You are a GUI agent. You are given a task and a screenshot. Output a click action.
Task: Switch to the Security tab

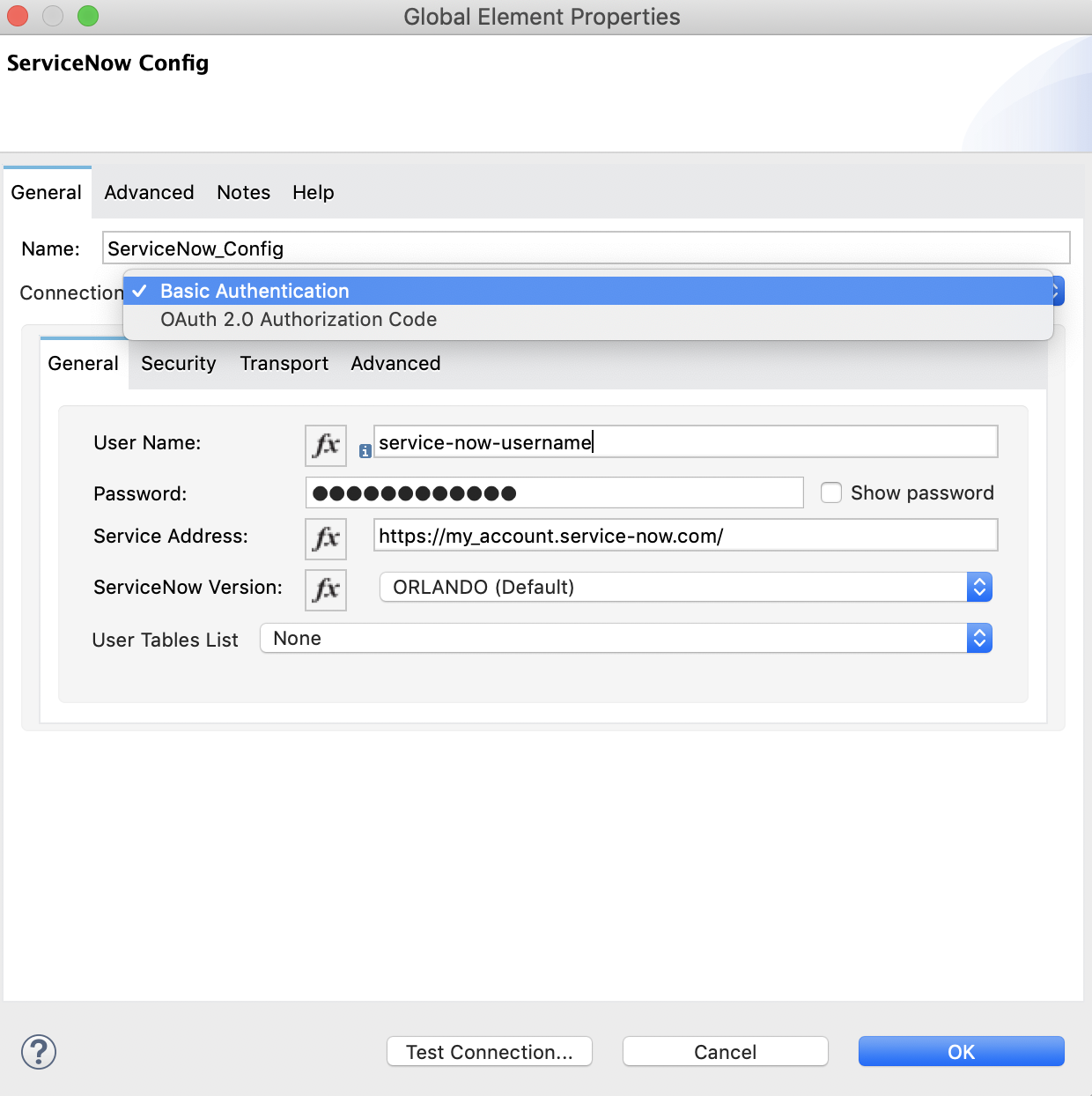pyautogui.click(x=178, y=363)
